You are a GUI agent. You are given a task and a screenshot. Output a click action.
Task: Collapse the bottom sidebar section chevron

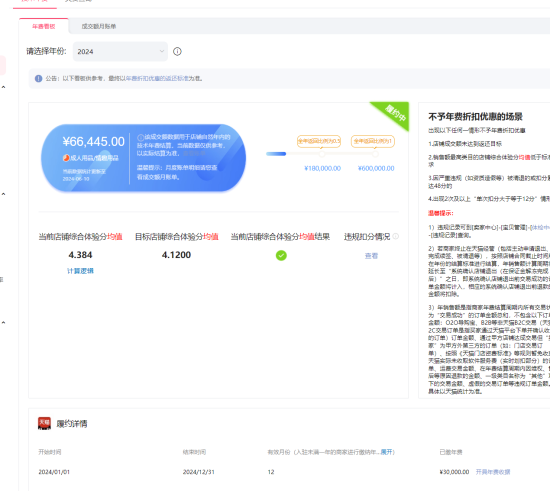[4, 323]
